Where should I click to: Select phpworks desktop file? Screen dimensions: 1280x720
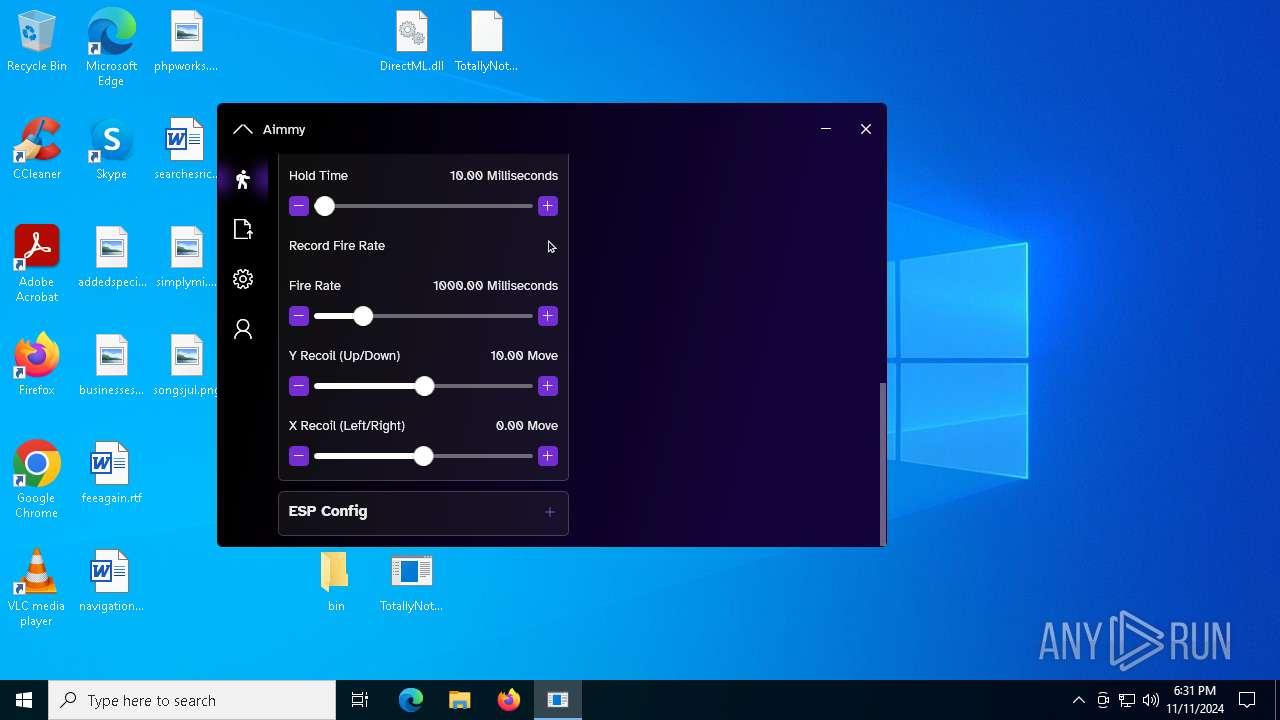pos(186,43)
